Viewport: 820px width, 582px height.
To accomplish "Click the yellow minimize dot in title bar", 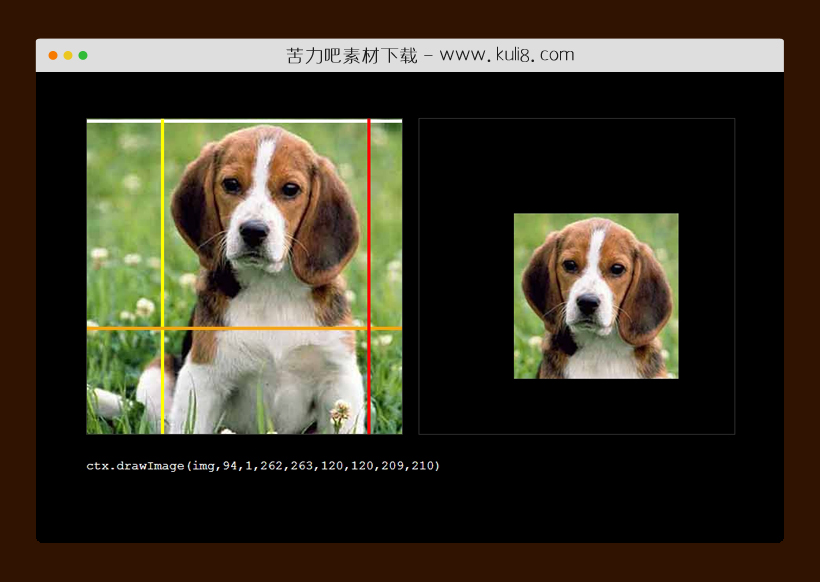I will [68, 55].
